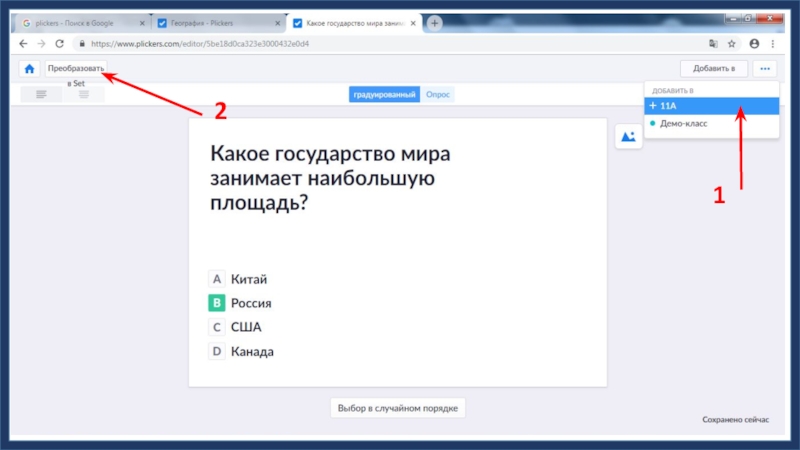Bookmark page with the star icon
Viewport: 800px width, 450px height.
coord(731,44)
